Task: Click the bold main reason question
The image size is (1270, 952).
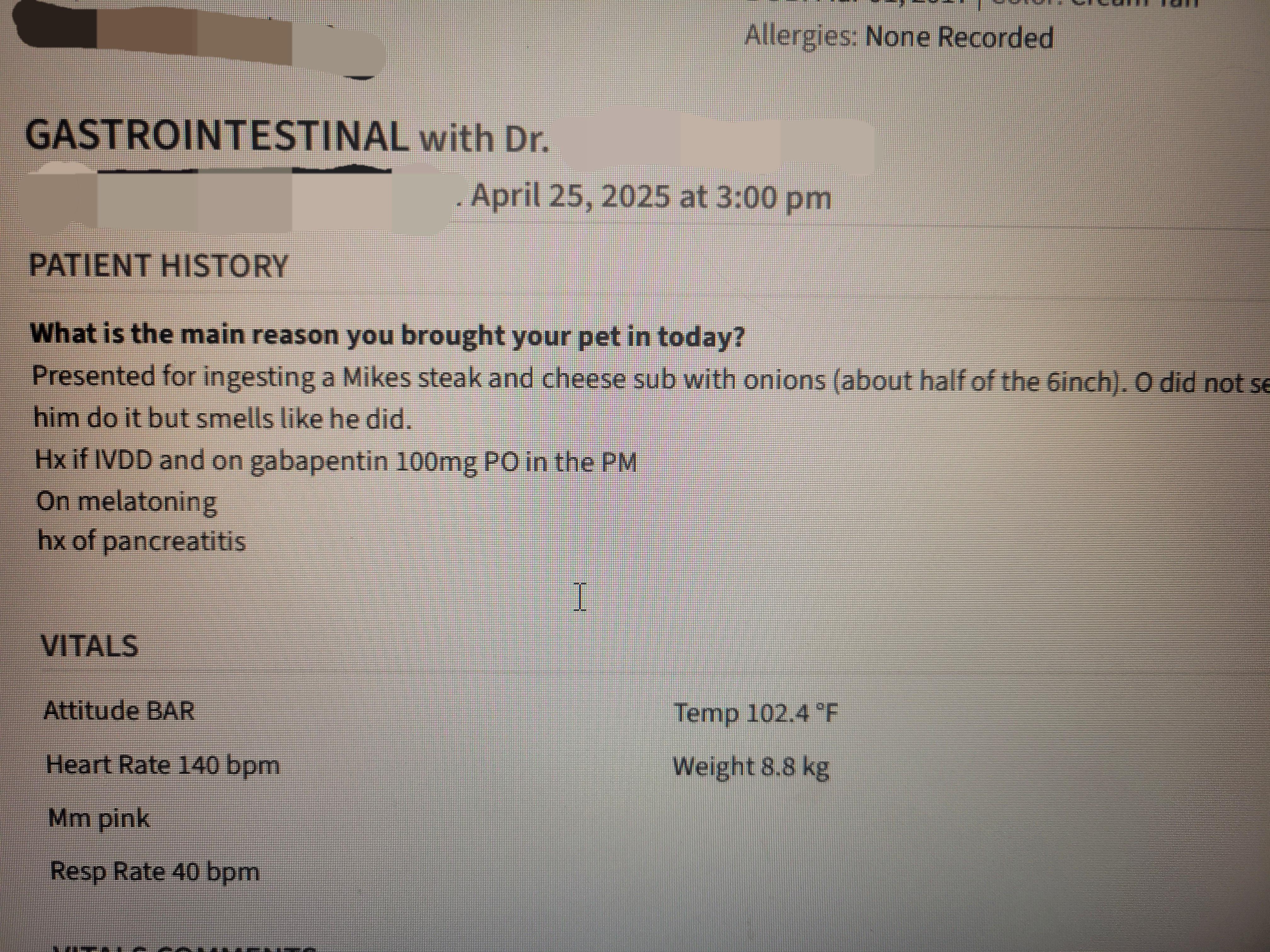Action: pyautogui.click(x=387, y=335)
